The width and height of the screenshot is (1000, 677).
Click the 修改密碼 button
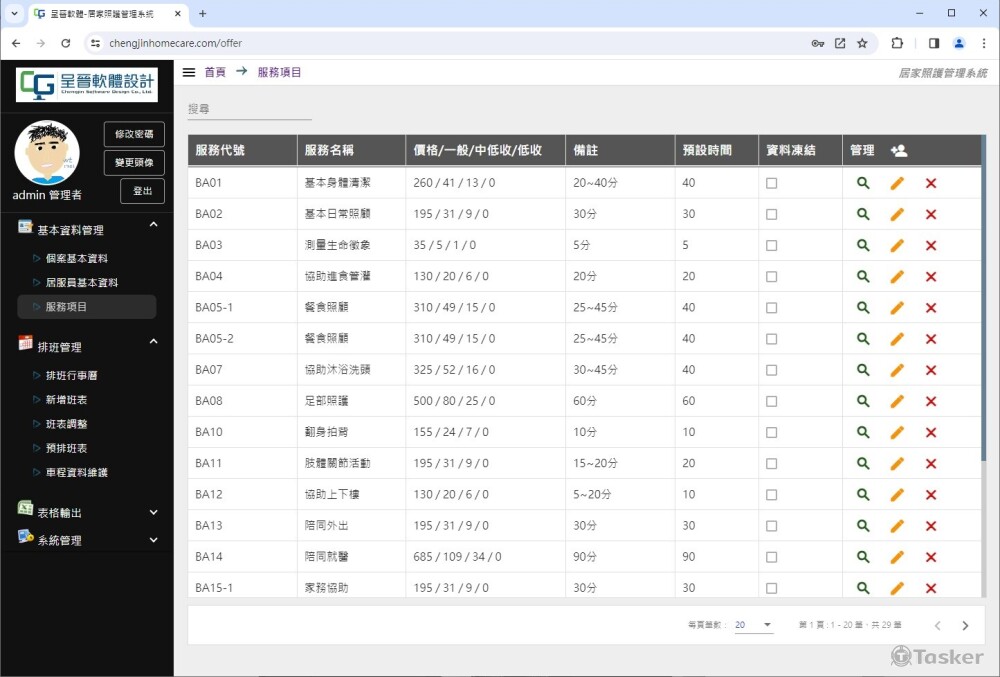(134, 134)
